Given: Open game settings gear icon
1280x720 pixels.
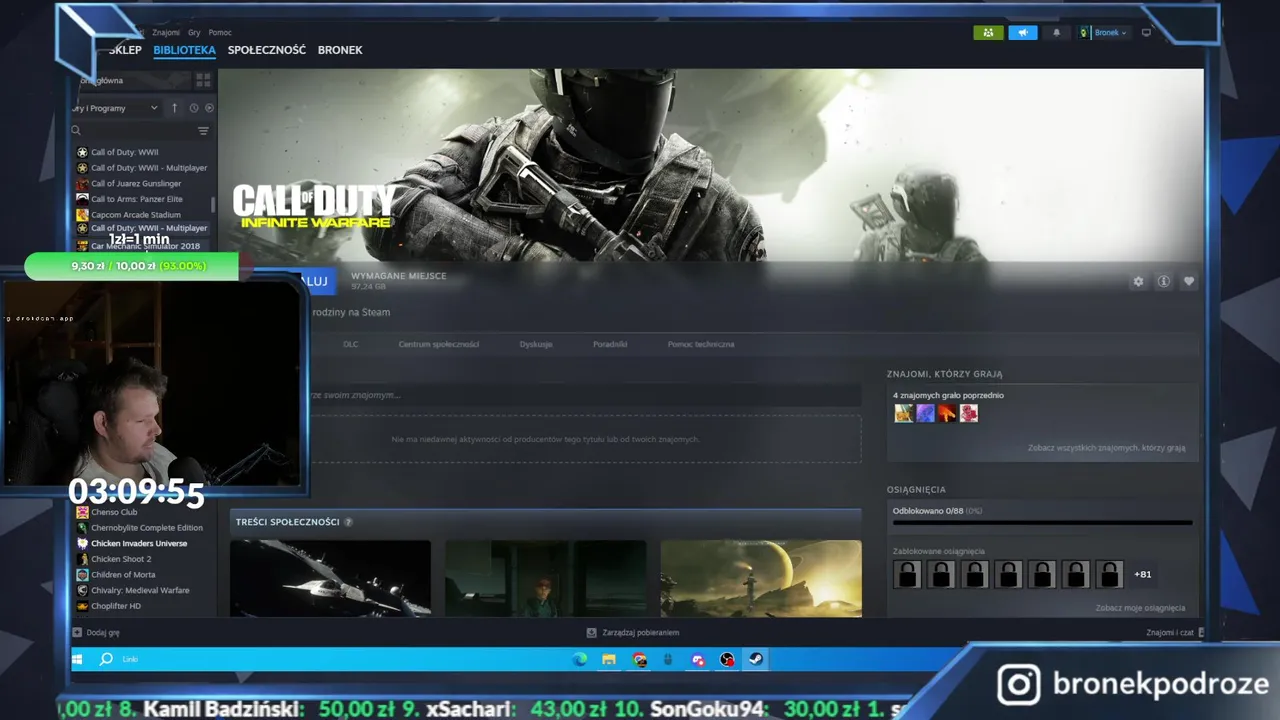Looking at the screenshot, I should coord(1138,282).
